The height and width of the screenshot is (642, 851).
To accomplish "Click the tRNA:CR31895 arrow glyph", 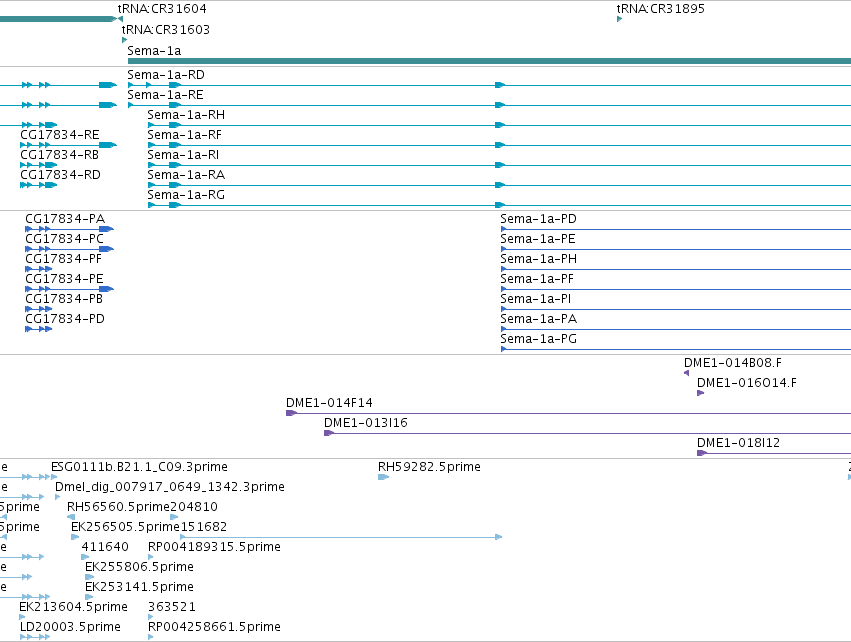I will pos(619,19).
